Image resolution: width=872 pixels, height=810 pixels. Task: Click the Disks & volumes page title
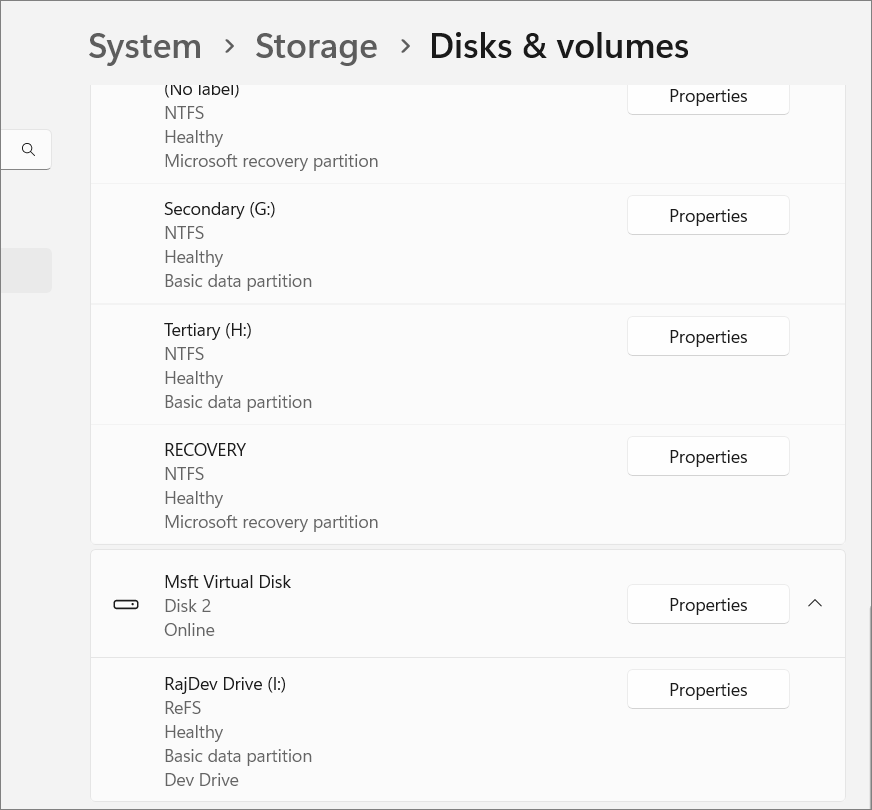coord(558,46)
